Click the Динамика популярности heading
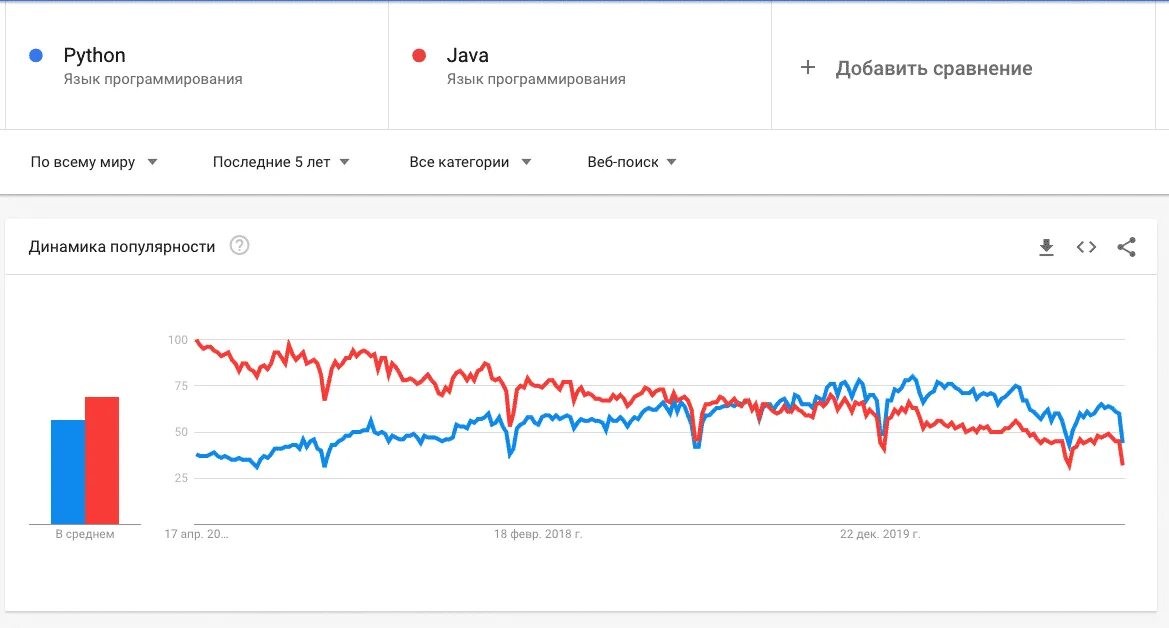The width and height of the screenshot is (1169, 628). coord(122,247)
